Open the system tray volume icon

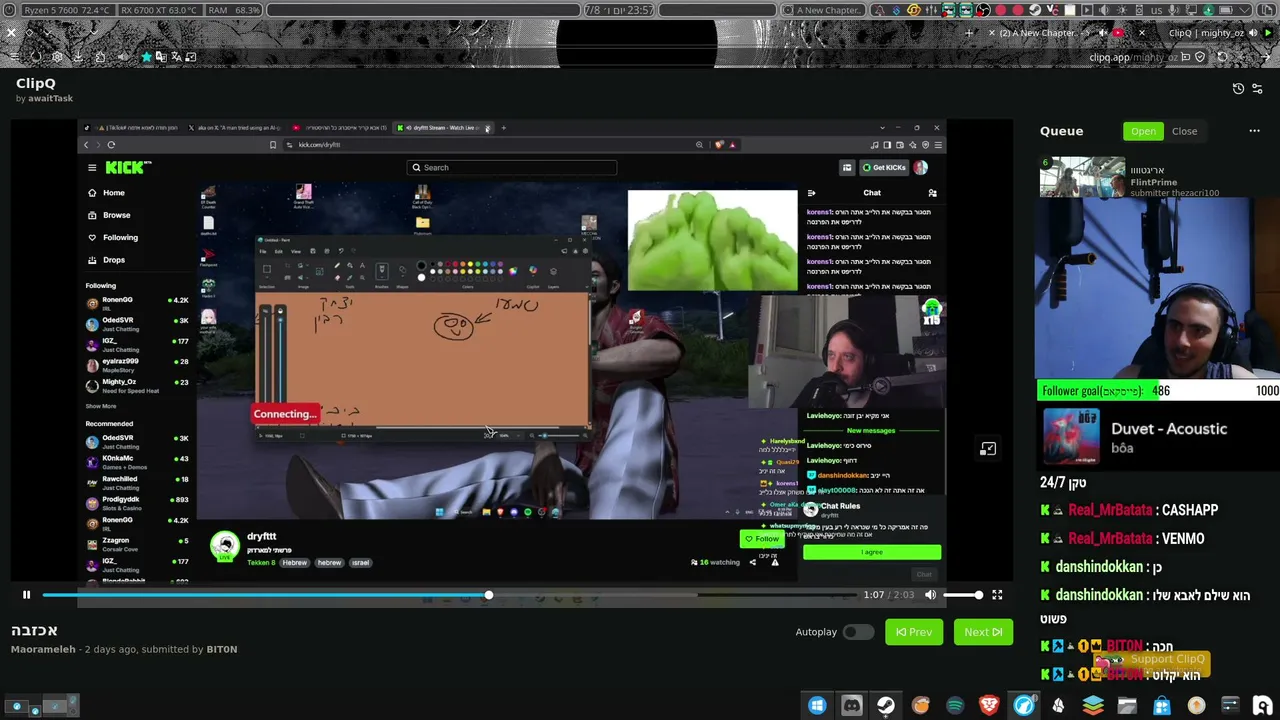[x=1105, y=10]
